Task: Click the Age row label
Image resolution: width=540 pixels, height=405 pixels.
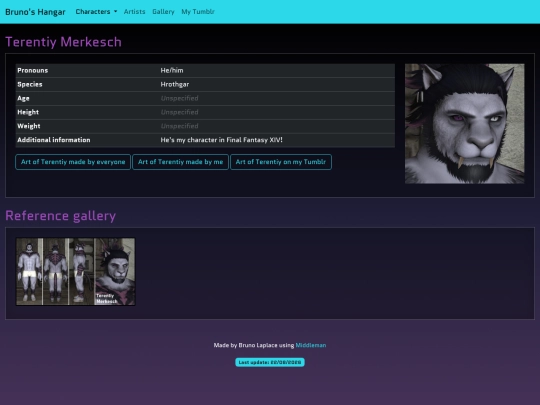Action: [x=23, y=98]
